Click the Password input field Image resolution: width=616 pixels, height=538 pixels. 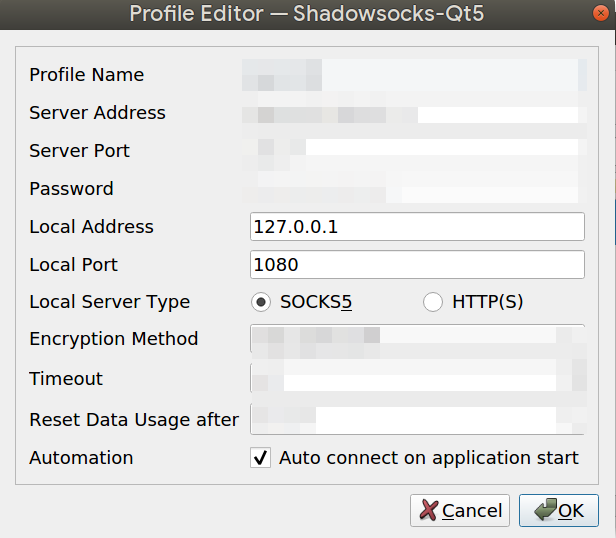click(x=417, y=189)
